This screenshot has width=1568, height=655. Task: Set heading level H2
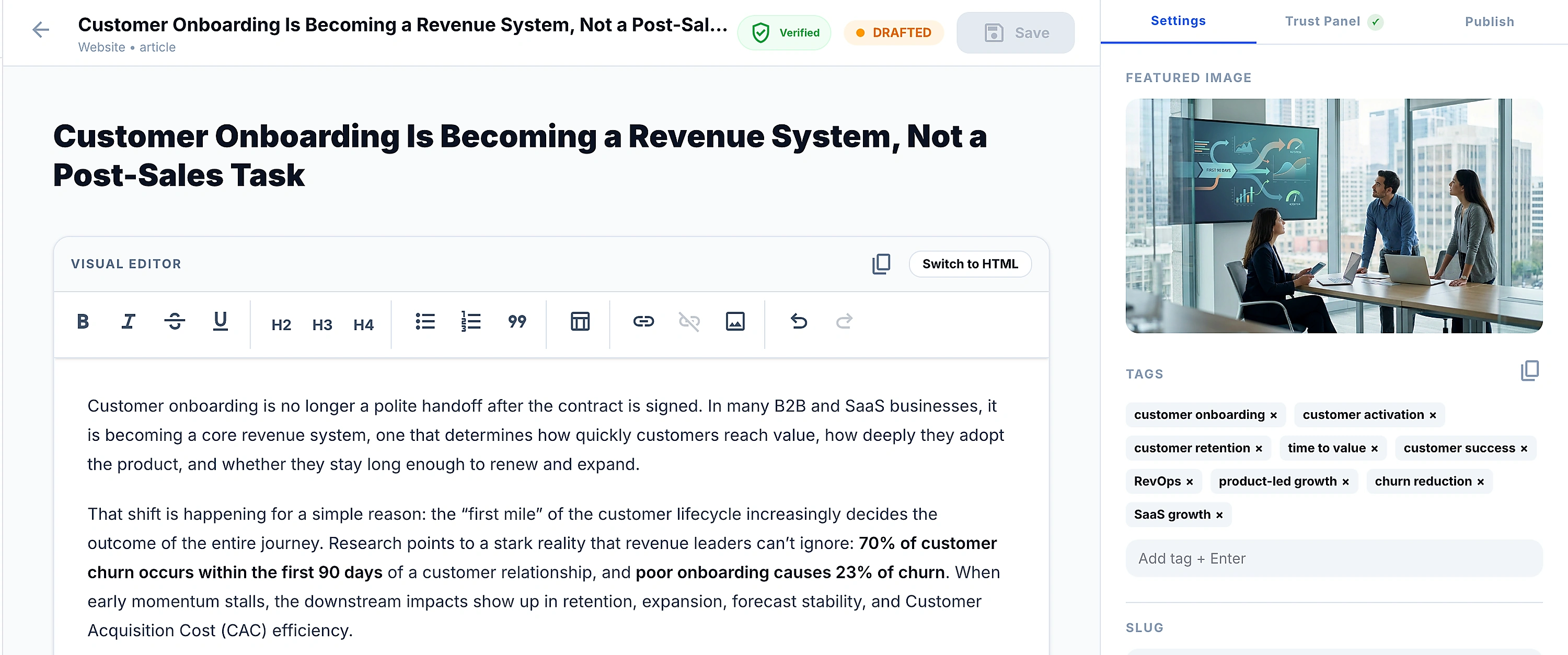[x=281, y=325]
